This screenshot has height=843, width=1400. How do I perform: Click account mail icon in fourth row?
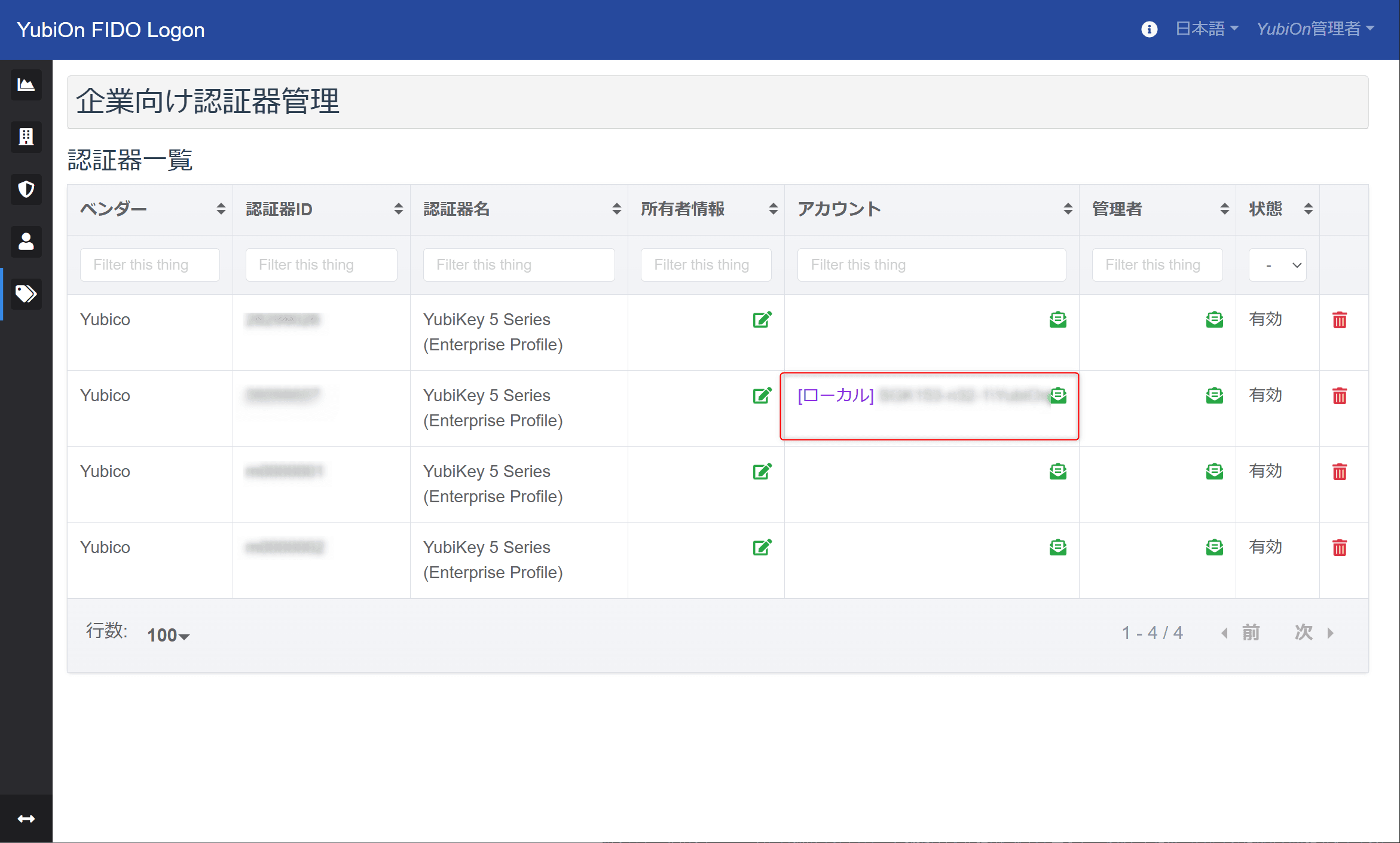pos(1058,547)
